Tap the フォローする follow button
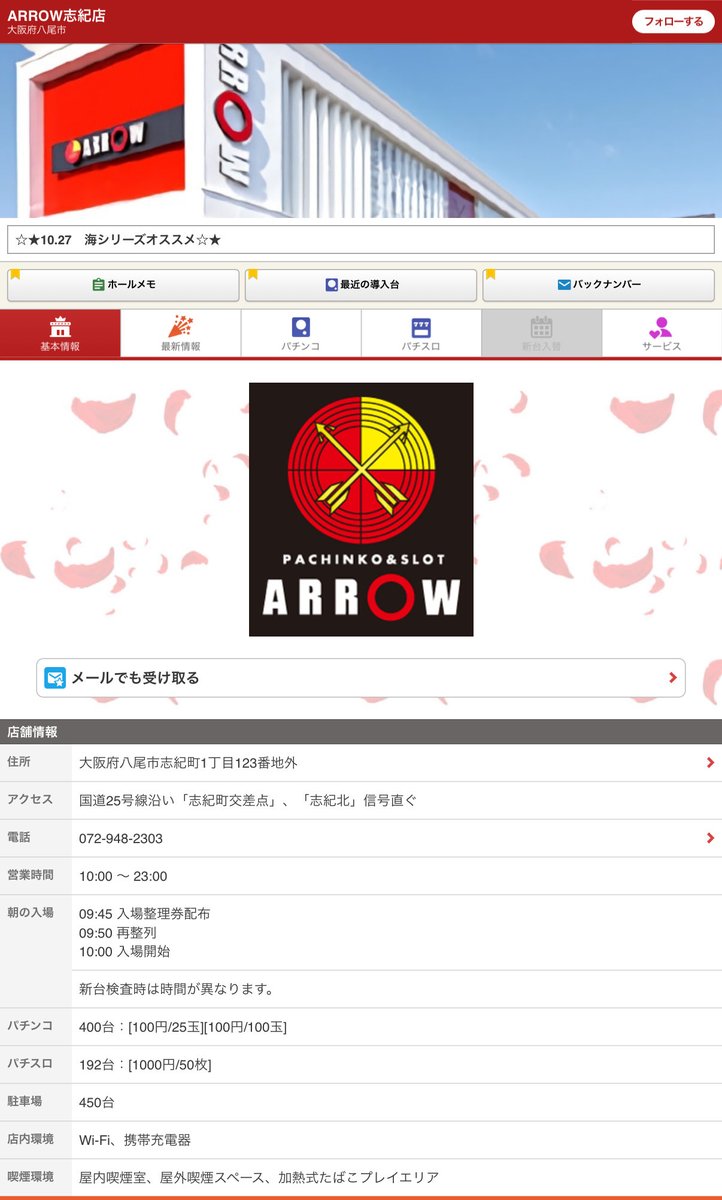 point(673,21)
